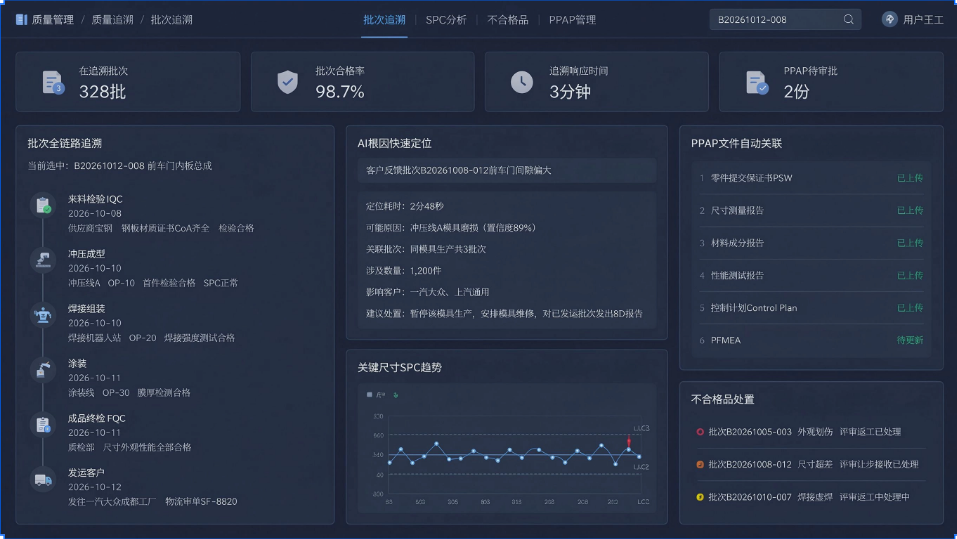The height and width of the screenshot is (539, 957).
Task: Click the yellow status dot for 批次B20261010-007
Action: [x=700, y=497]
